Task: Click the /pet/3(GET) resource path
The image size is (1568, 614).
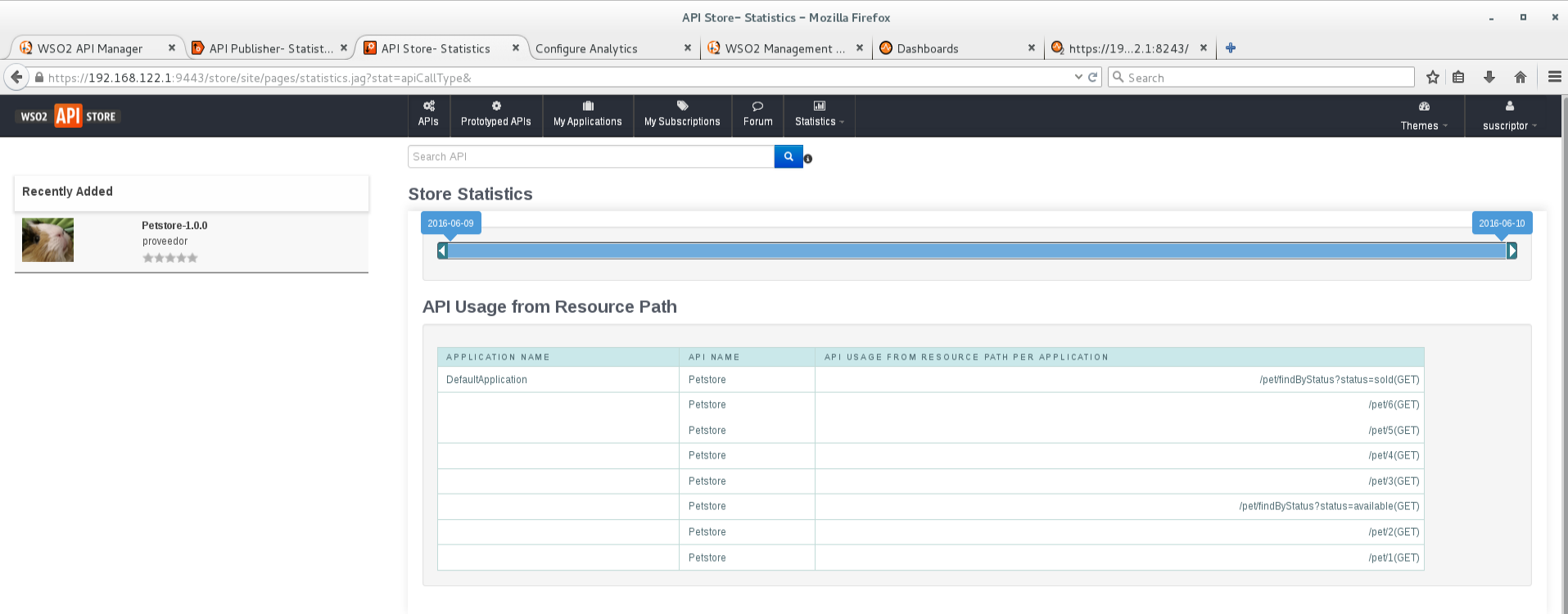Action: pyautogui.click(x=1394, y=481)
